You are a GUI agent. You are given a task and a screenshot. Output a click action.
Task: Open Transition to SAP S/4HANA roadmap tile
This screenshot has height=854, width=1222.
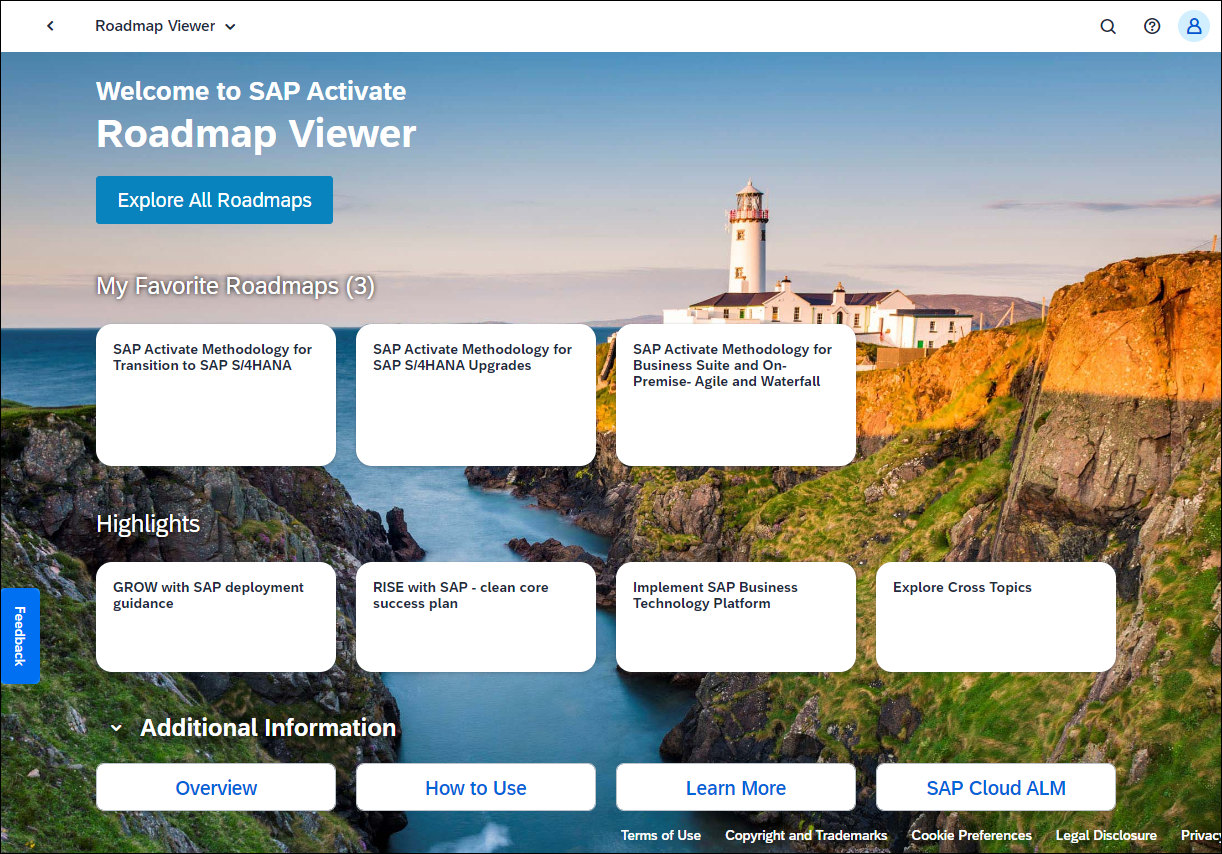tap(216, 395)
